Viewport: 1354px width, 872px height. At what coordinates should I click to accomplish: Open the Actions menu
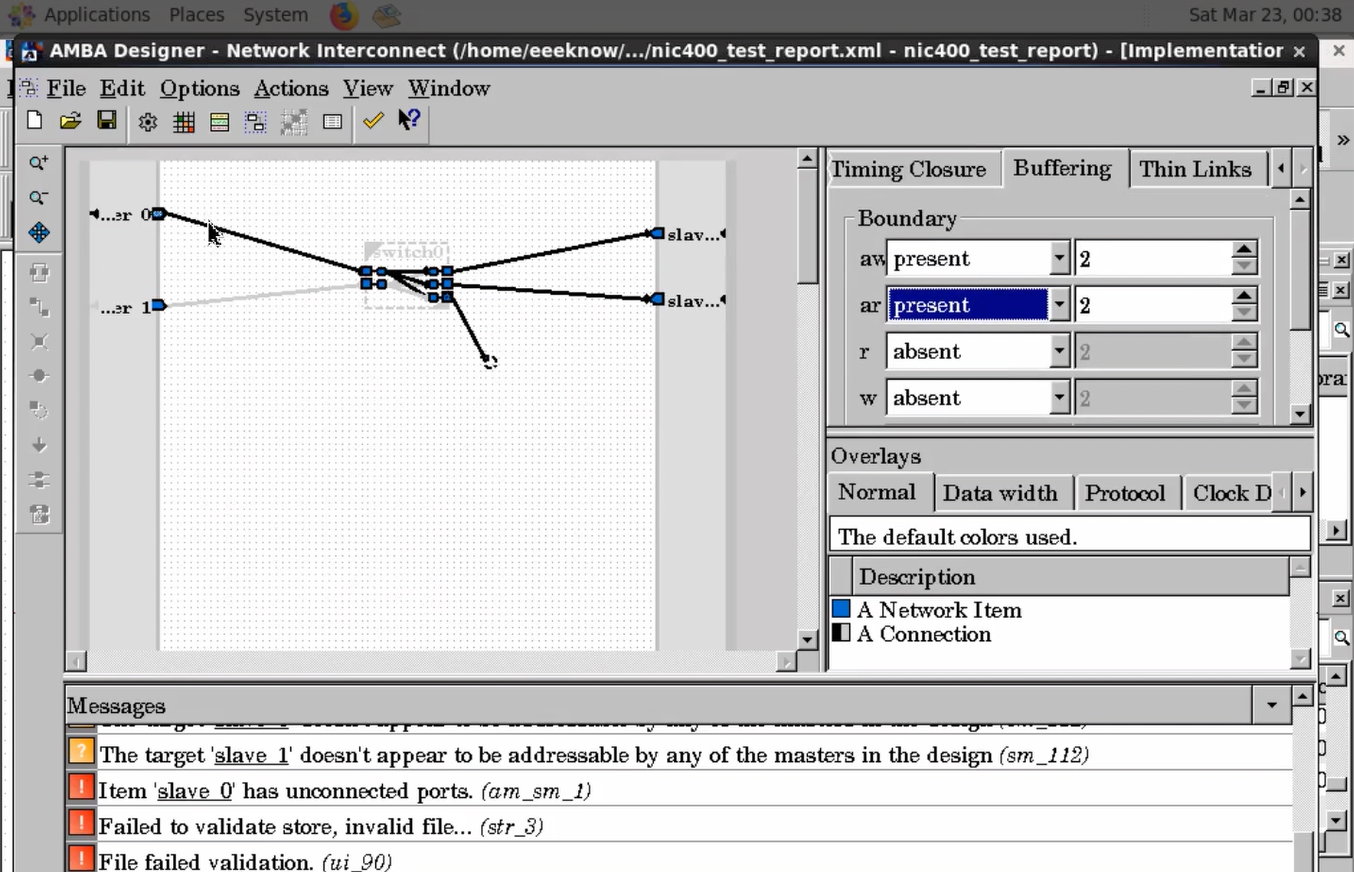pyautogui.click(x=291, y=88)
